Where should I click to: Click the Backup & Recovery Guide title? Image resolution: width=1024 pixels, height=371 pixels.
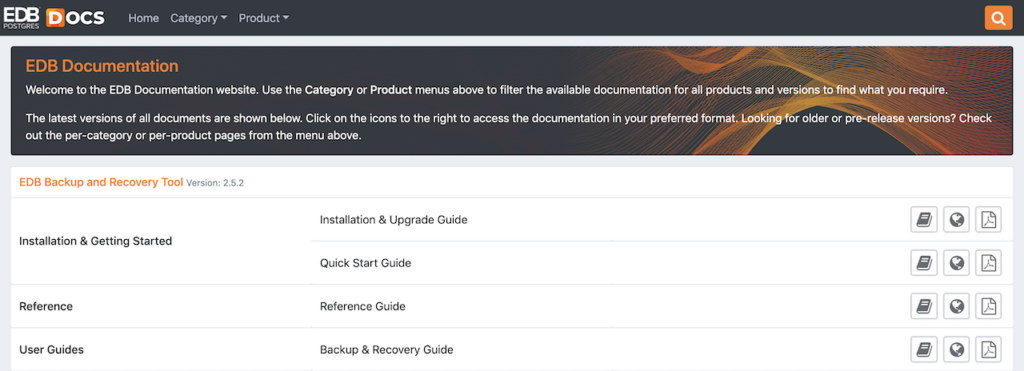(387, 349)
